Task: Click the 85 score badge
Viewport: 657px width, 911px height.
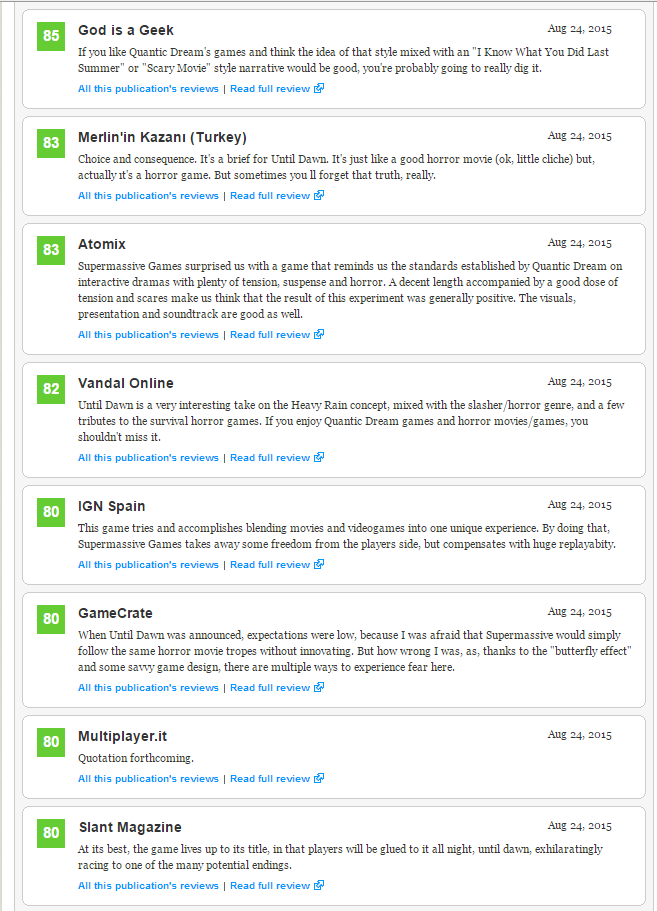Action: 51,36
